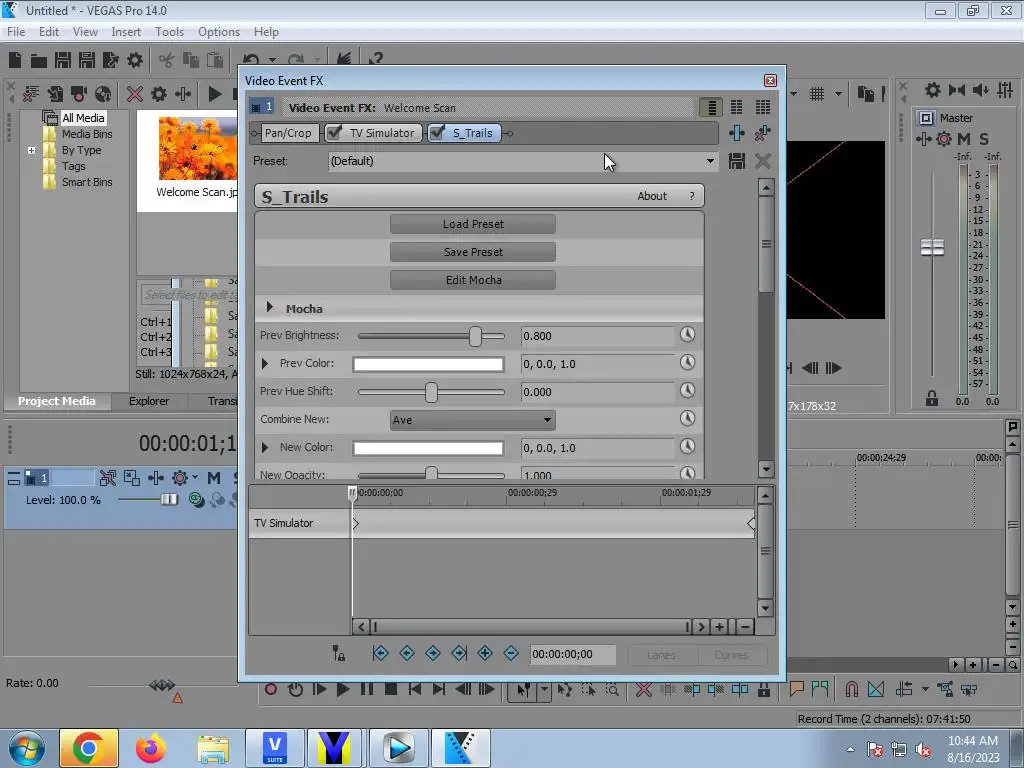Remove selected media with red X in Project Media
This screenshot has height=768, width=1024.
135,94
